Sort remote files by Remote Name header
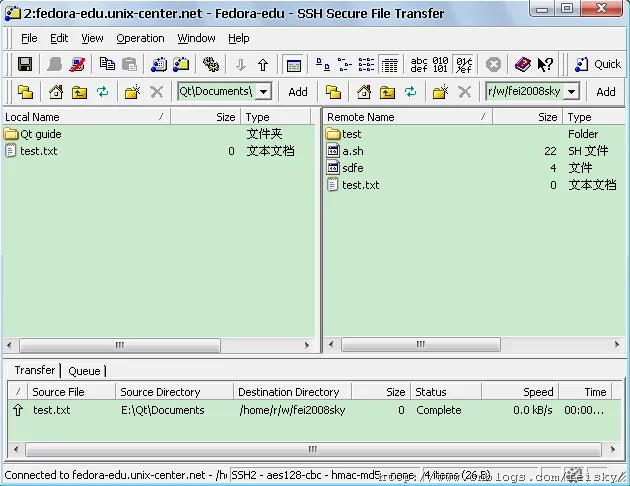The width and height of the screenshot is (630, 486). pos(408,117)
